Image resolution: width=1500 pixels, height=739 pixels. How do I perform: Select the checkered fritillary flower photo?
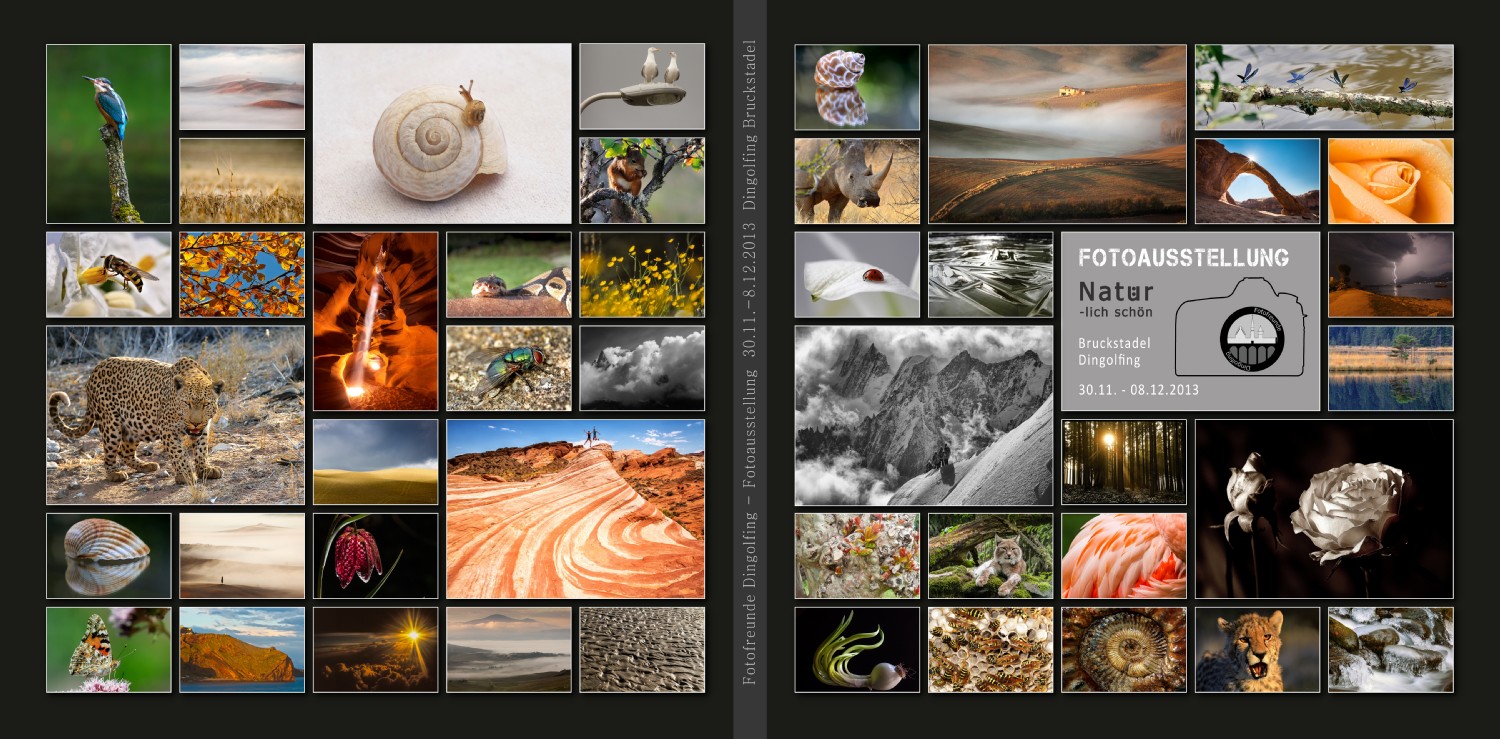click(376, 556)
